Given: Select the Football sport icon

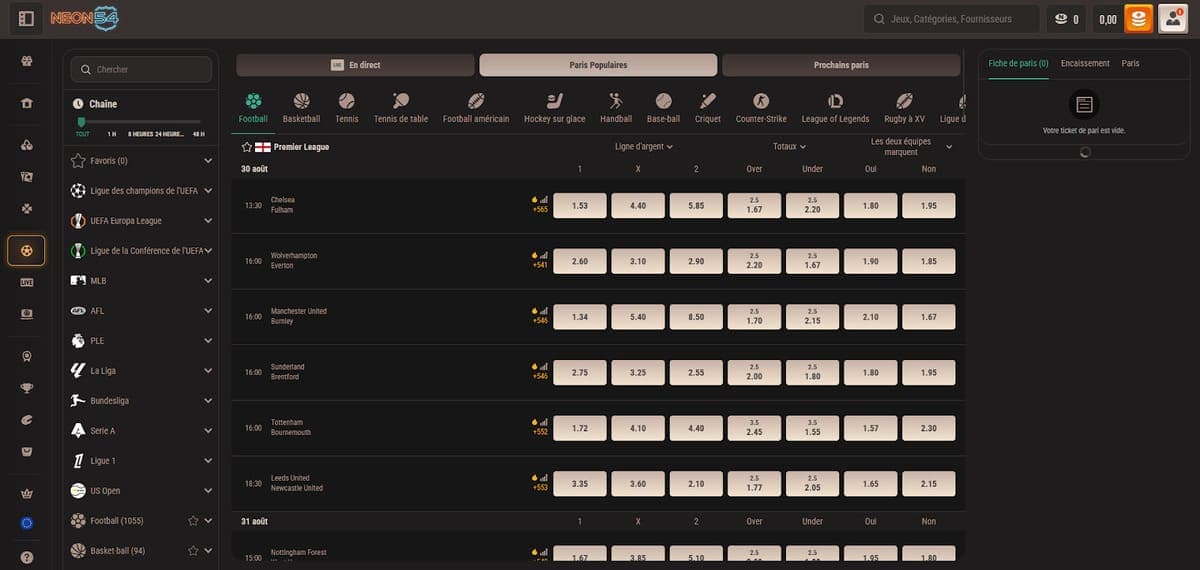Looking at the screenshot, I should click(x=253, y=101).
